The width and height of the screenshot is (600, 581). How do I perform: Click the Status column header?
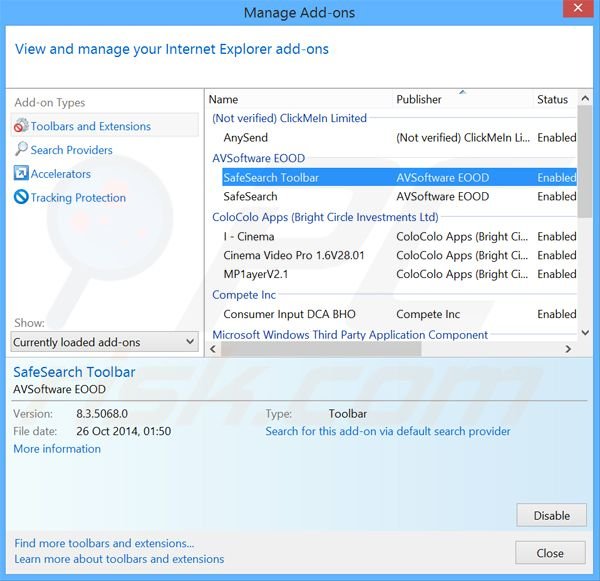[552, 100]
